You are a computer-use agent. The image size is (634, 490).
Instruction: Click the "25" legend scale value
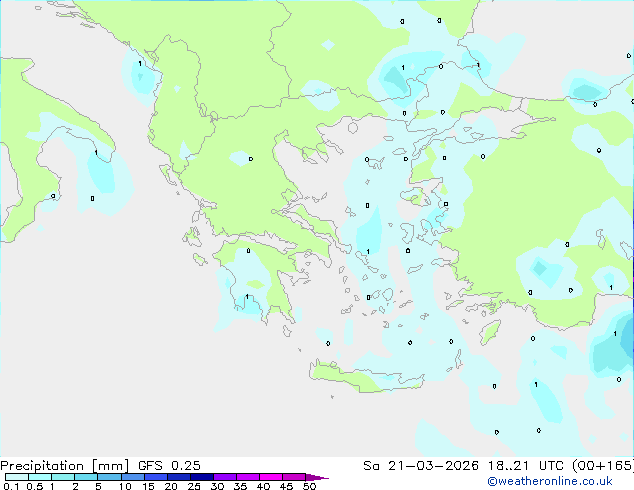[x=194, y=486]
